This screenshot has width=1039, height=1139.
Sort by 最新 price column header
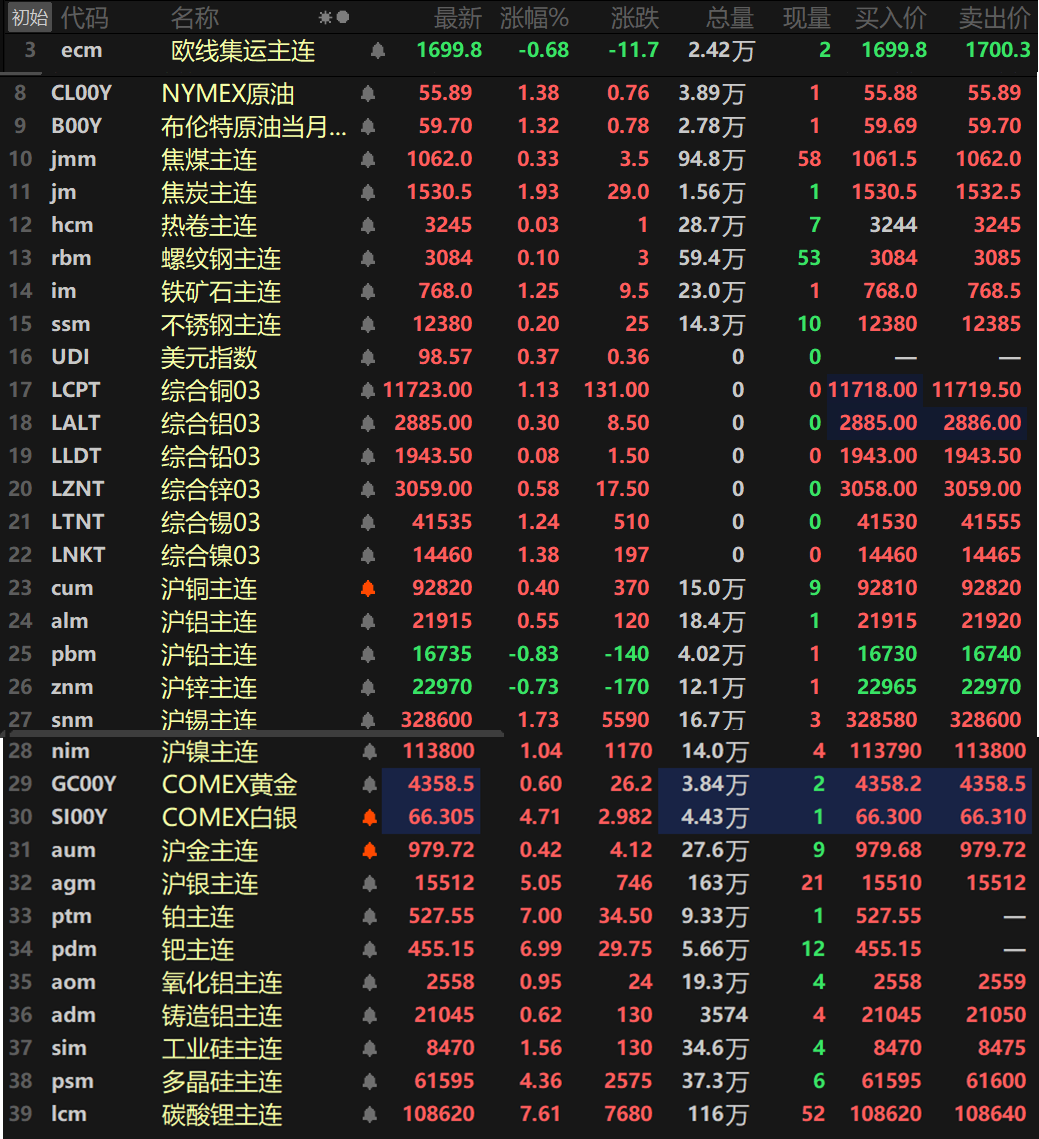(x=458, y=18)
